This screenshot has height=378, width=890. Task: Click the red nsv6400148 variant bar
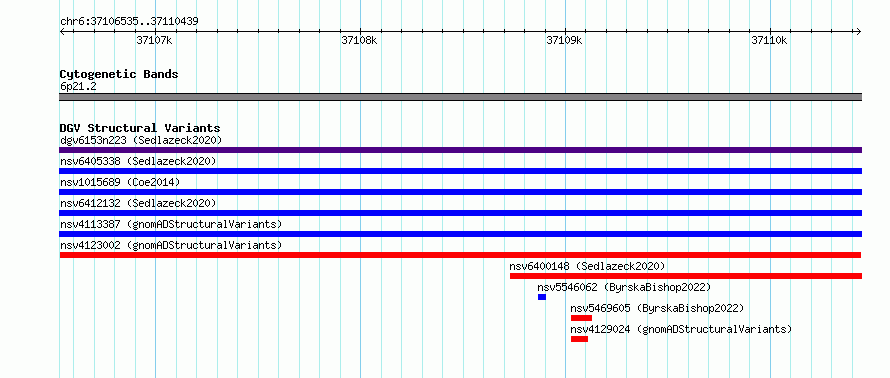pos(686,276)
